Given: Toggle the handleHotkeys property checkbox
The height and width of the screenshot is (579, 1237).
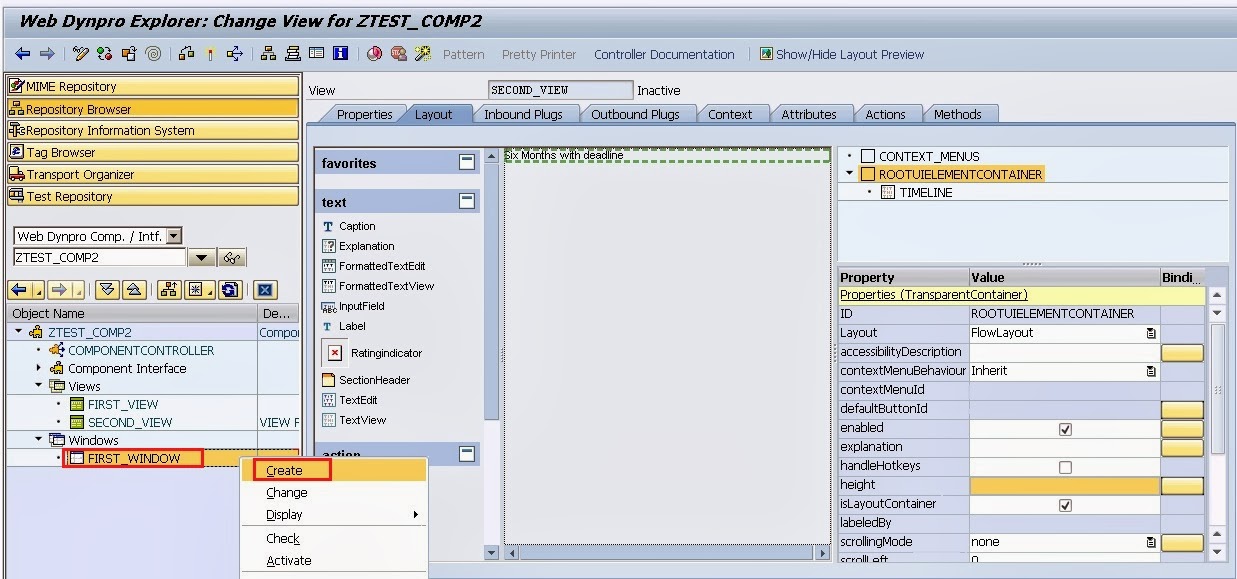Looking at the screenshot, I should pyautogui.click(x=1065, y=466).
